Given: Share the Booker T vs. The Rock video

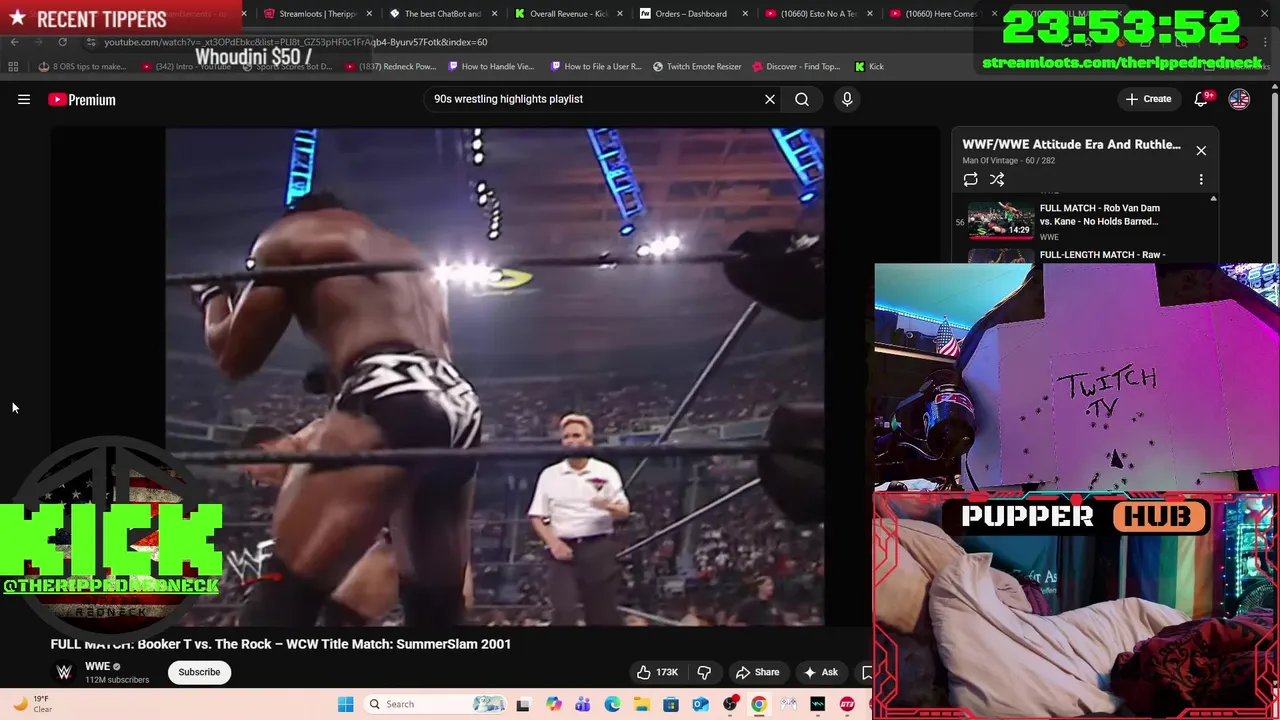Looking at the screenshot, I should [756, 672].
